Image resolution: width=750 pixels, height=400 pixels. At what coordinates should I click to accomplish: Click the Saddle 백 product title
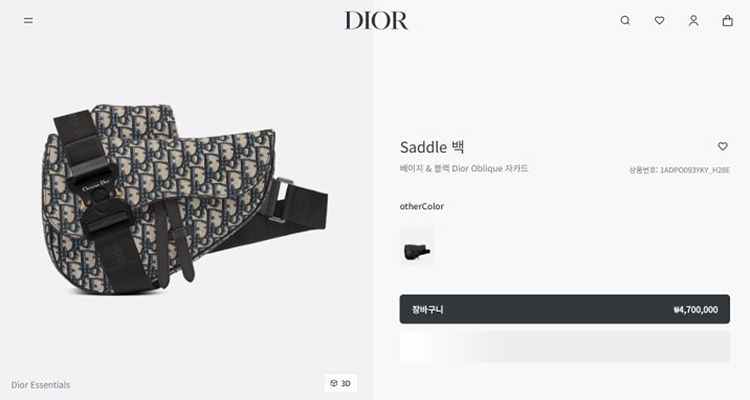click(x=432, y=147)
